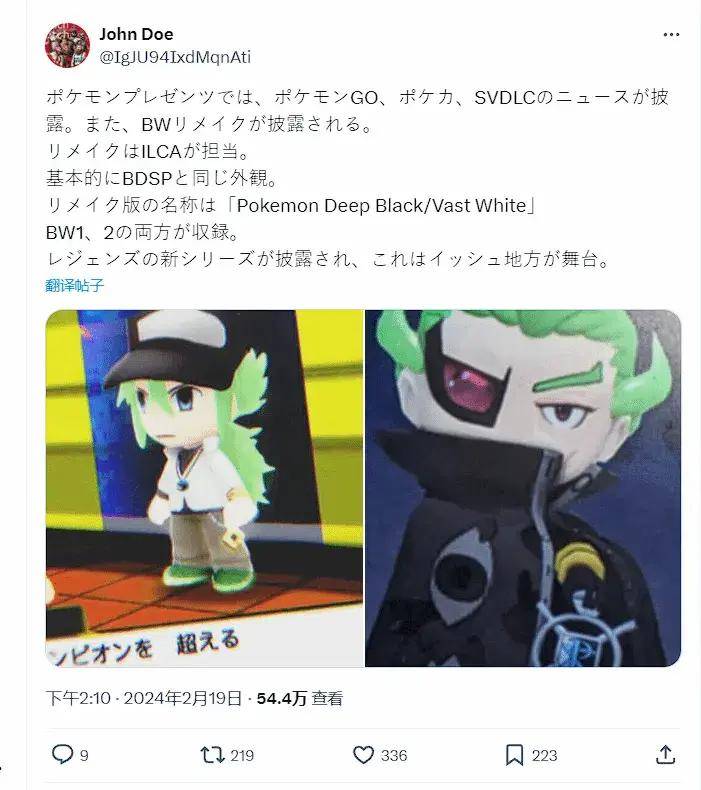
Task: Click the reply speech bubble icon
Action: 62,754
